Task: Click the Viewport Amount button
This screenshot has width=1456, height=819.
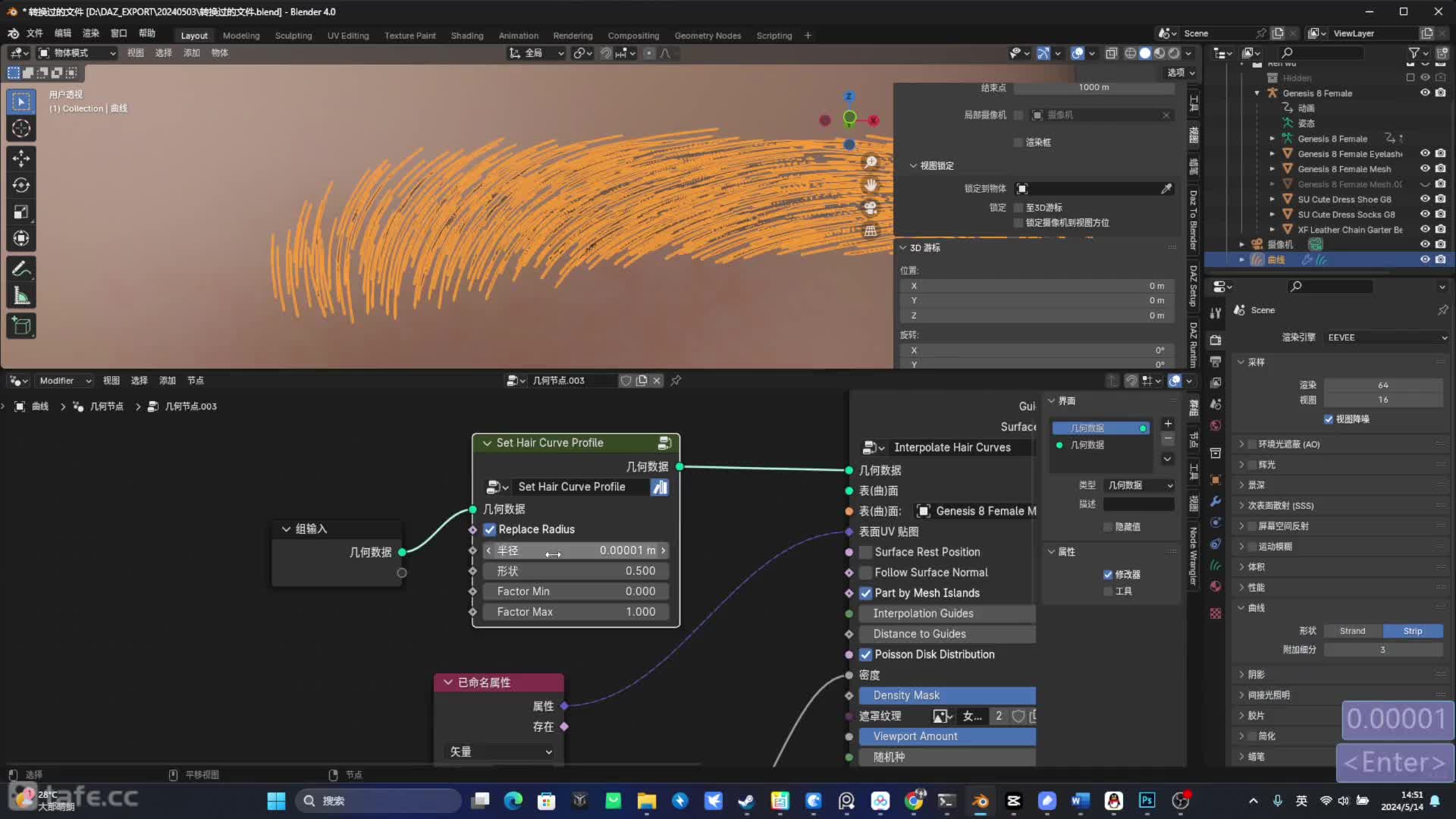Action: 947,736
